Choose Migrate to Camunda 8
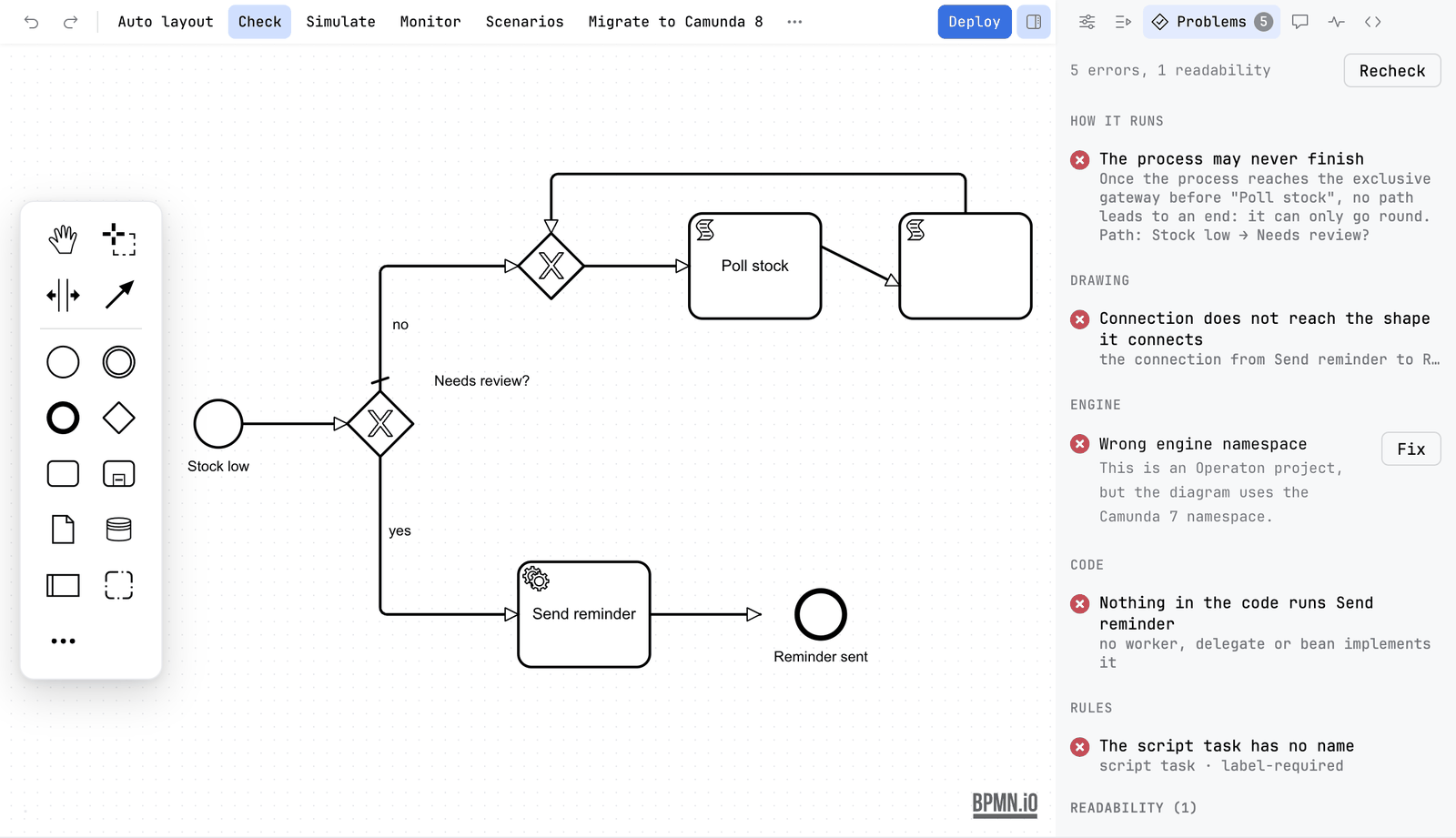The image size is (1456, 838). pyautogui.click(x=675, y=22)
